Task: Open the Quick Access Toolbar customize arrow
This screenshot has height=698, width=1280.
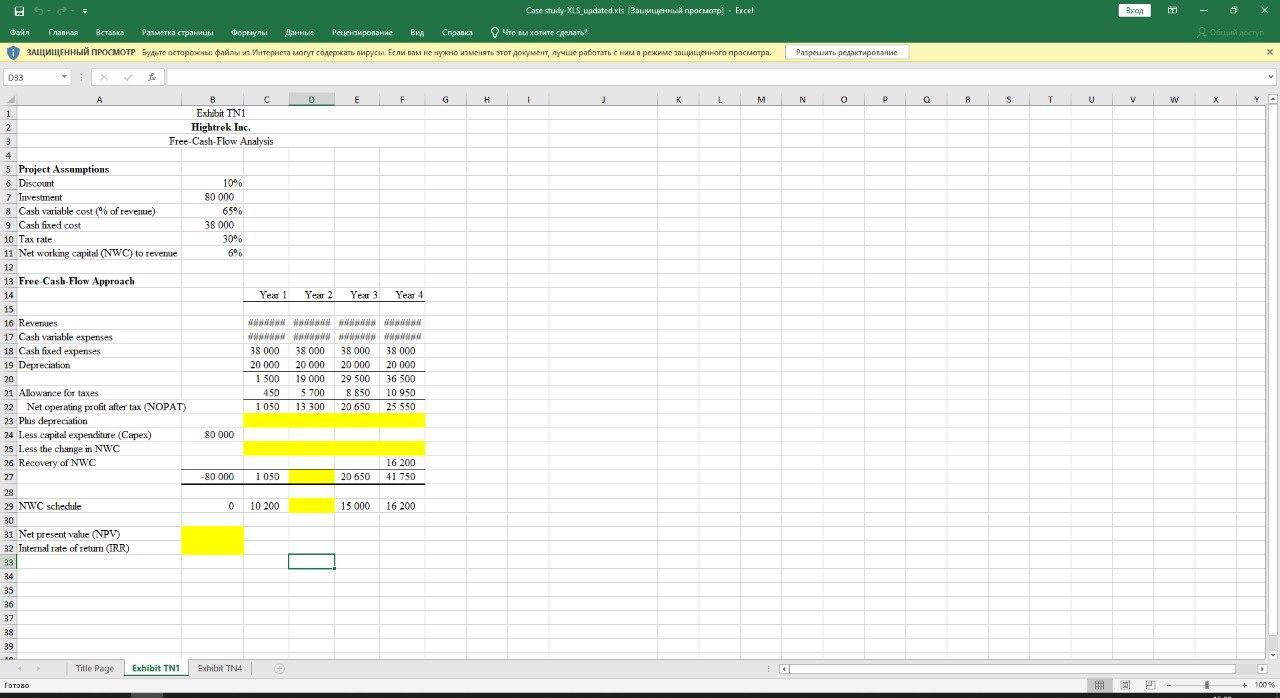Action: pos(84,11)
